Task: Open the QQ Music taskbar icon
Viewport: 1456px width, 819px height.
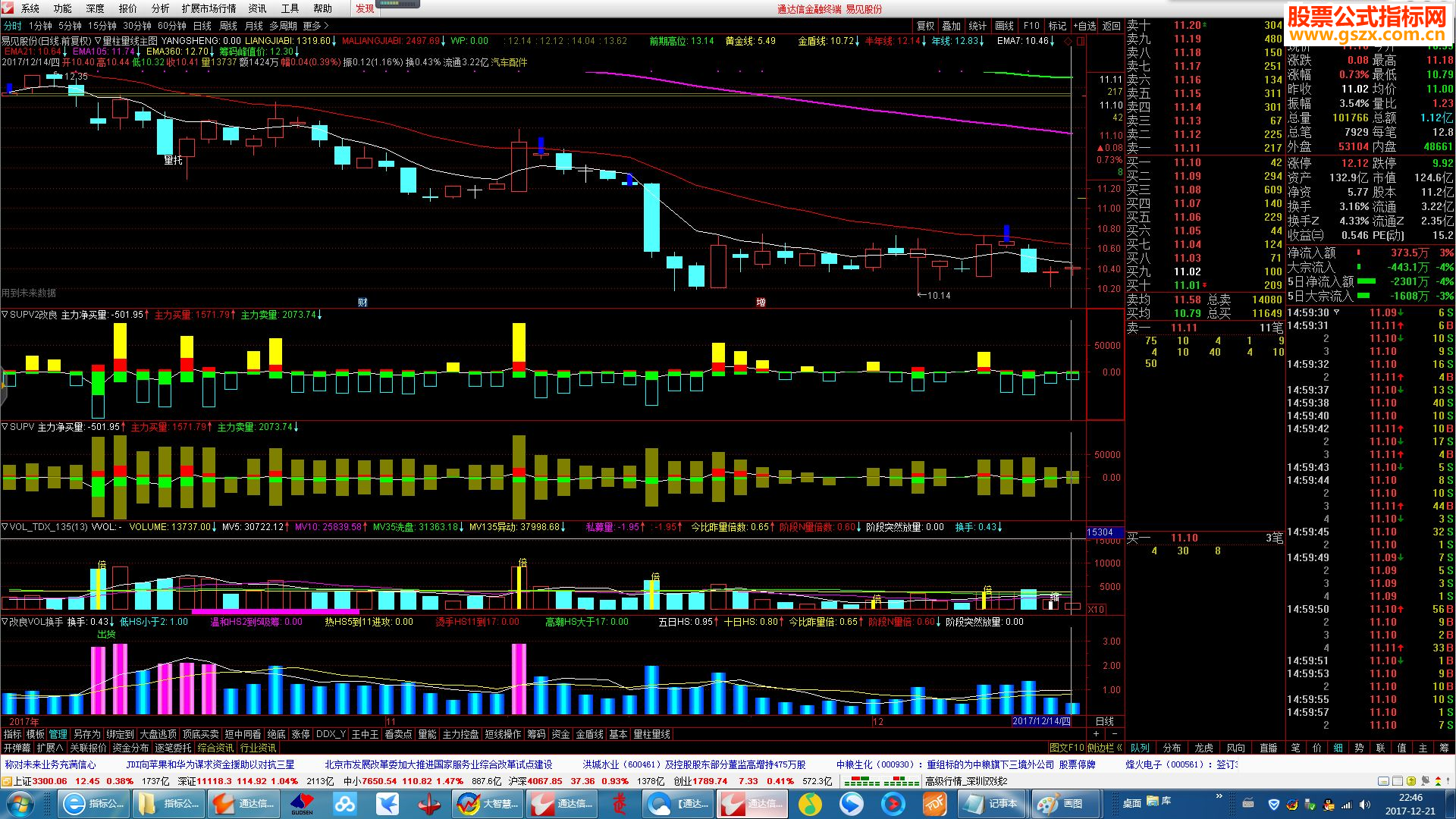Action: coord(811,804)
